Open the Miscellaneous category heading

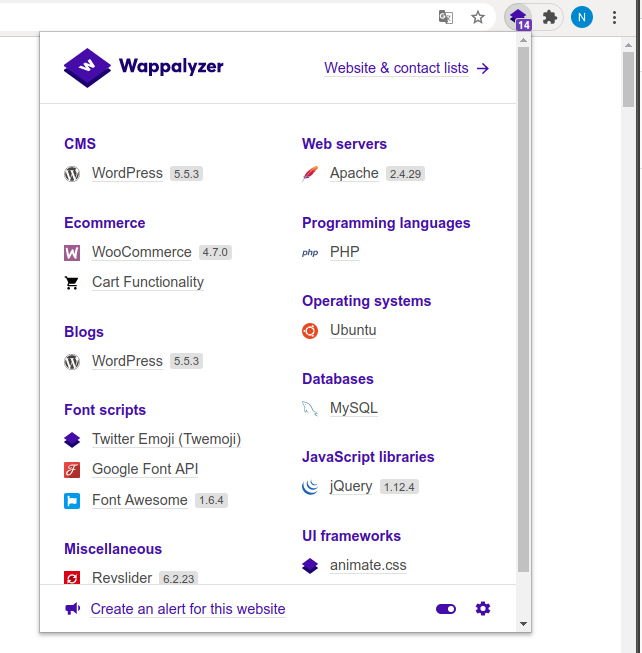click(x=113, y=549)
